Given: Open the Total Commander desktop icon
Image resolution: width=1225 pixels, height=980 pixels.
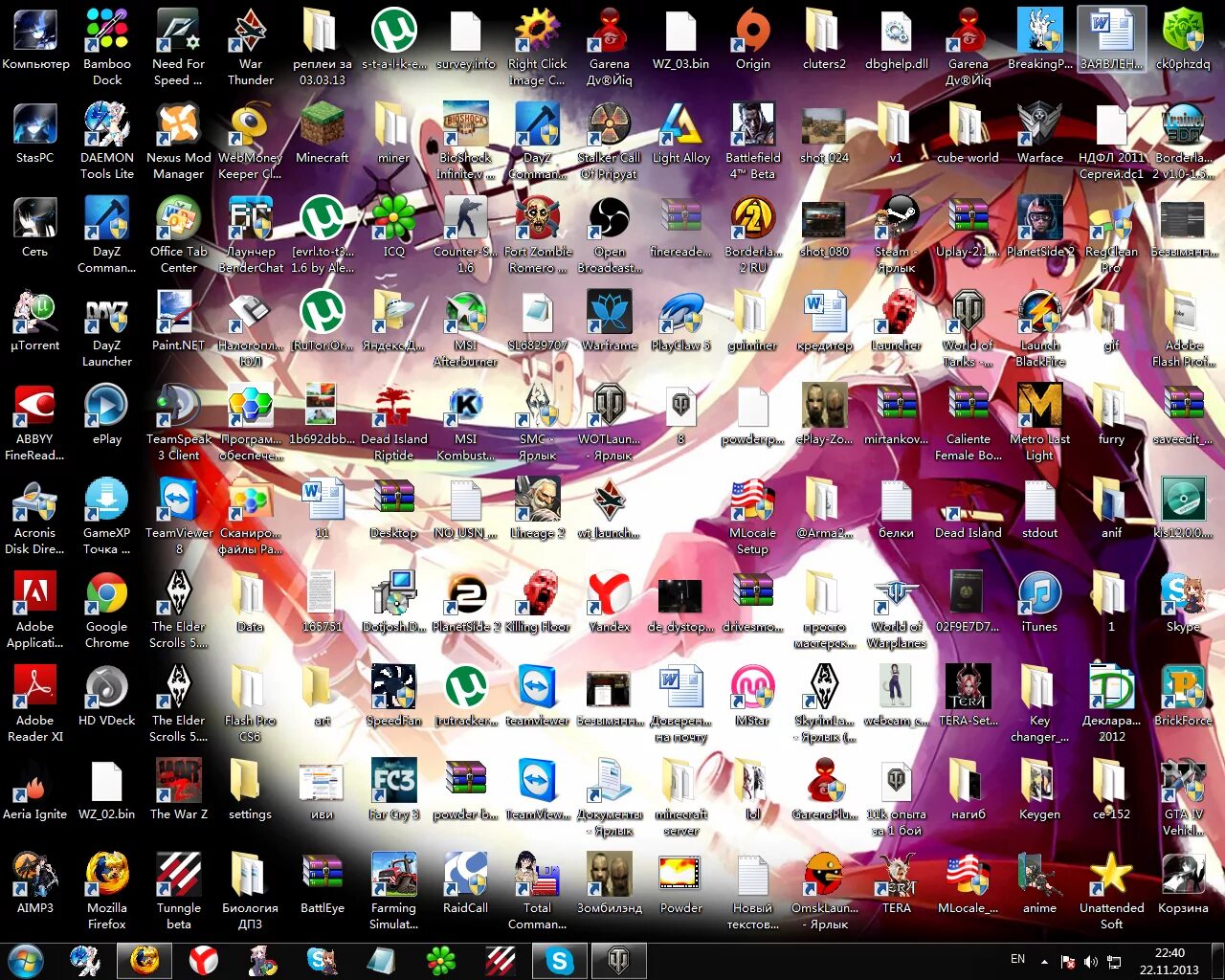Looking at the screenshot, I should click(x=538, y=891).
